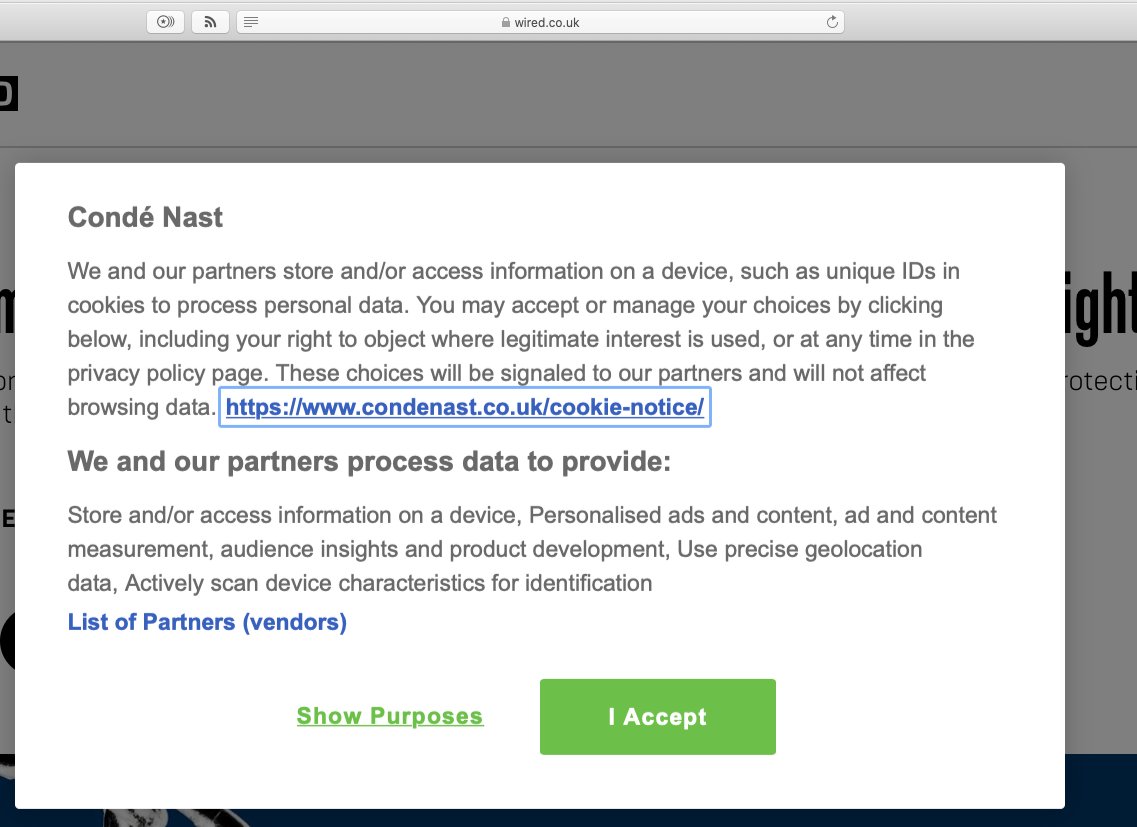This screenshot has height=827, width=1137.
Task: Click the Condé Nast dialog heading
Action: pos(144,216)
